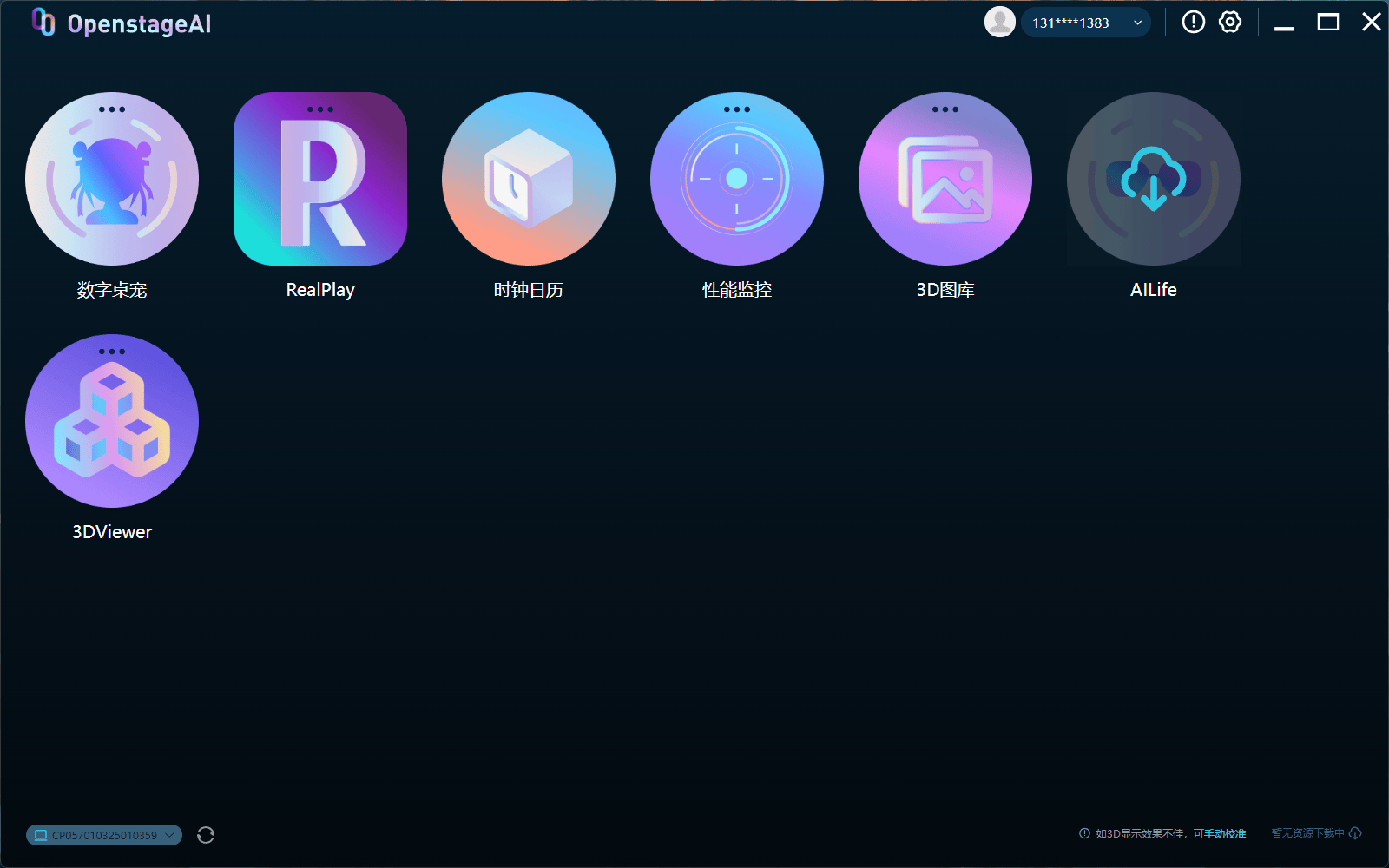
Task: Launch the RealPlay app icon
Action: point(320,179)
